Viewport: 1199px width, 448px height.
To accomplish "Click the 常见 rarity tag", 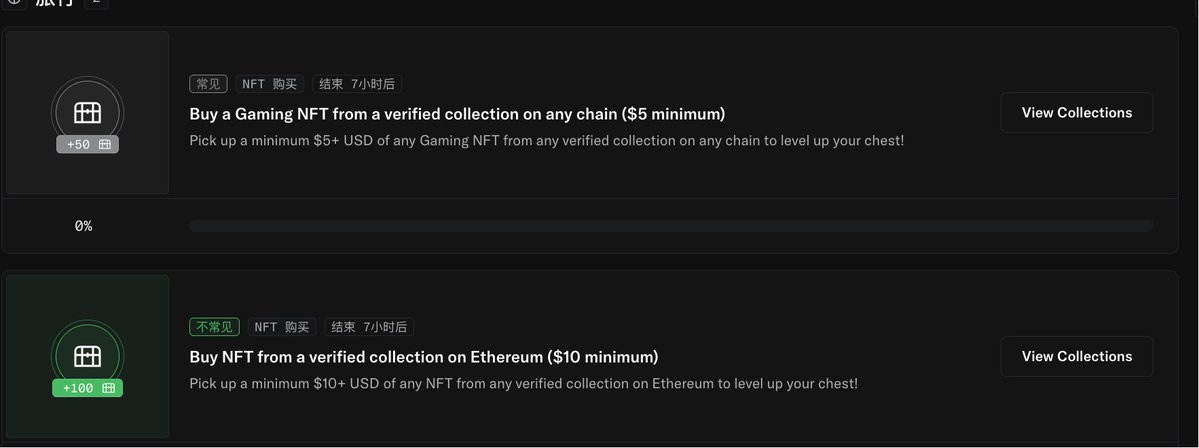I will [208, 84].
